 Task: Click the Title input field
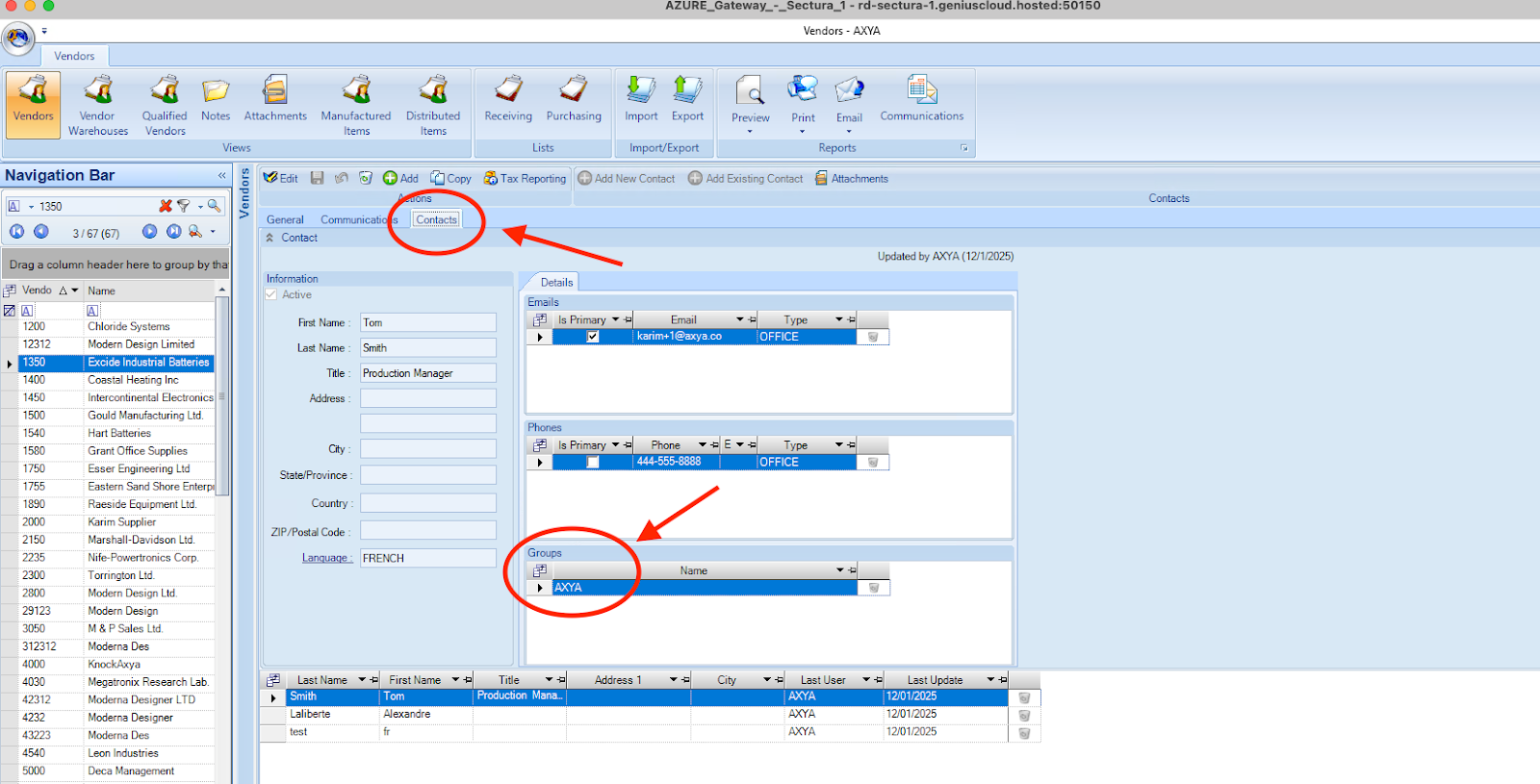pyautogui.click(x=428, y=373)
